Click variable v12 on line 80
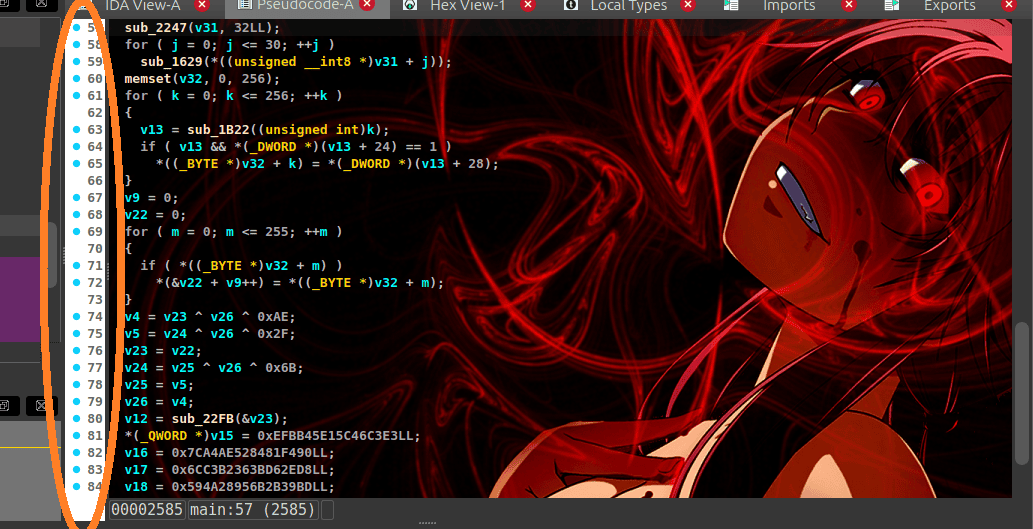The width and height of the screenshot is (1033, 529). coord(136,419)
